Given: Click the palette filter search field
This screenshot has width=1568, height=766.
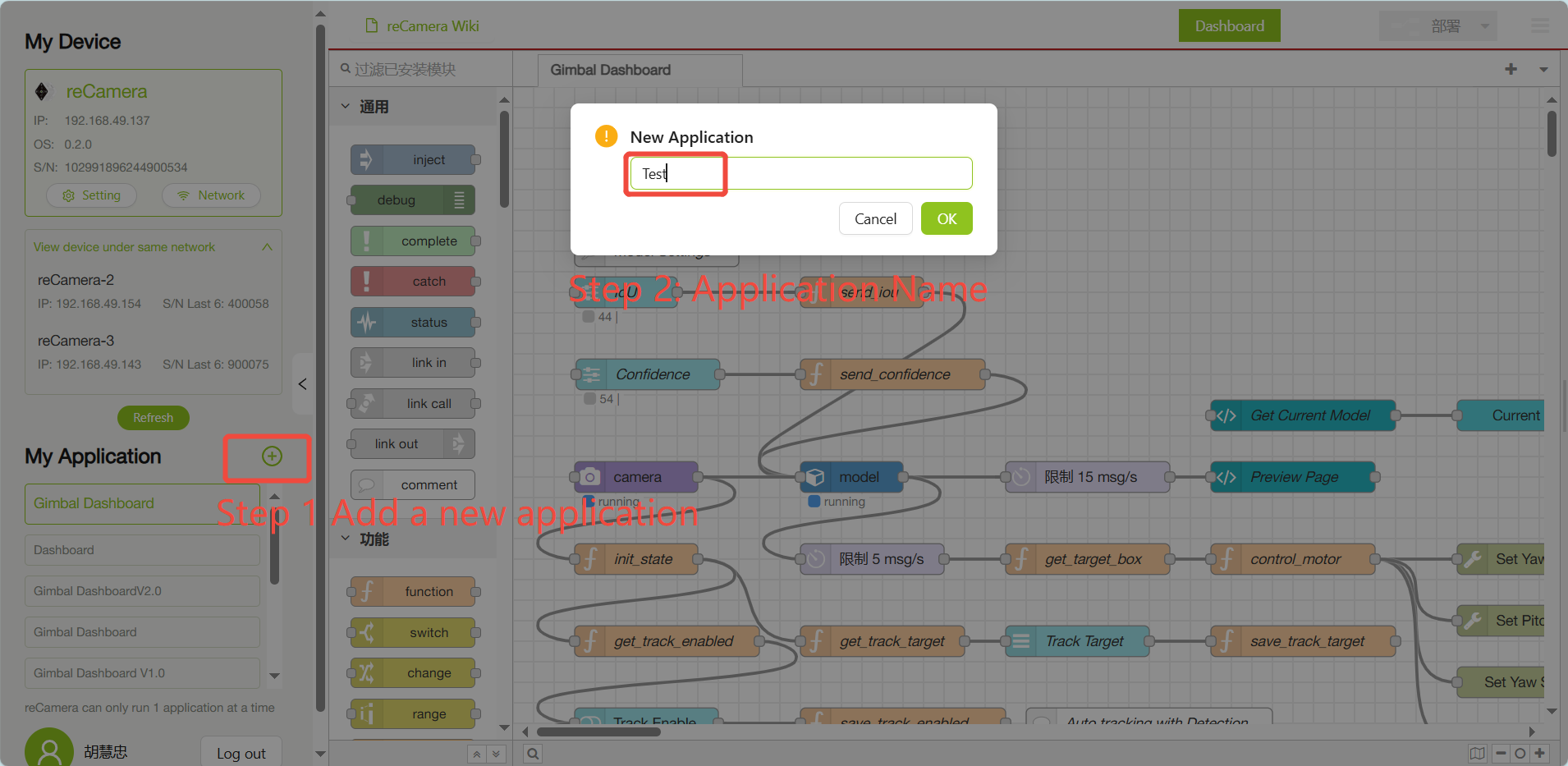Looking at the screenshot, I should [x=420, y=70].
